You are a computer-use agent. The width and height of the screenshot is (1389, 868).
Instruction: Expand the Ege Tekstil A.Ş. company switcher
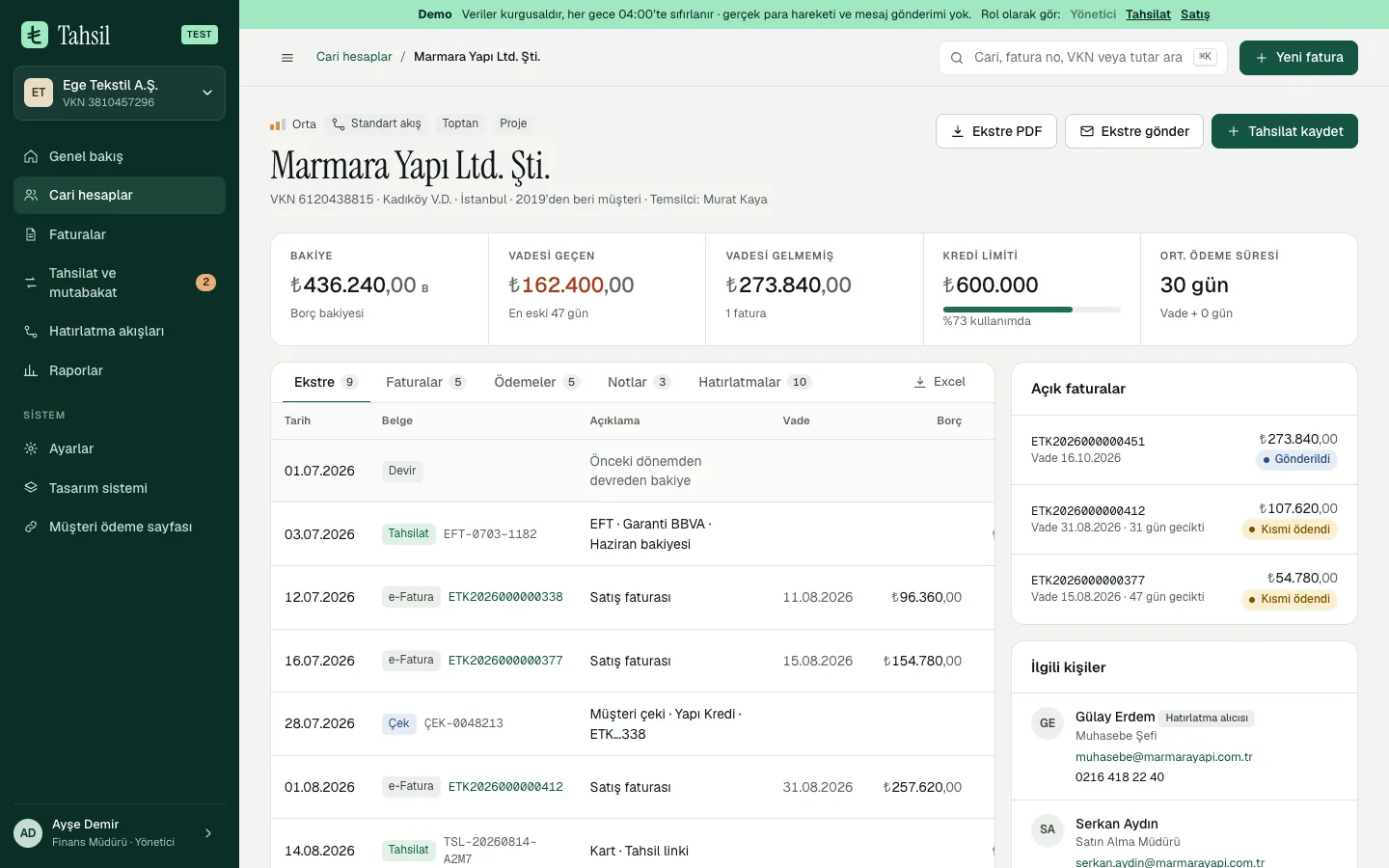(x=120, y=93)
